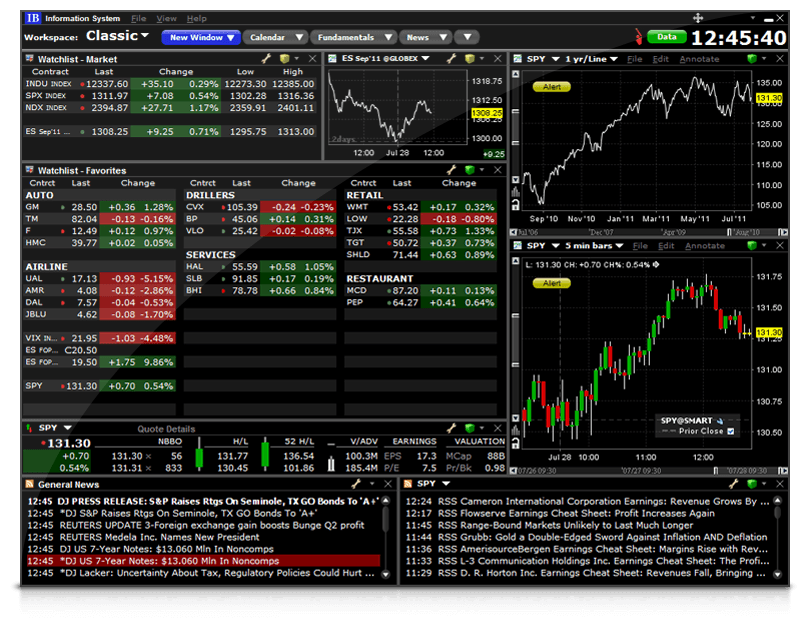812x627 pixels.
Task: Uncheck Prior Close on the 5 min SPY chart
Action: coord(730,430)
